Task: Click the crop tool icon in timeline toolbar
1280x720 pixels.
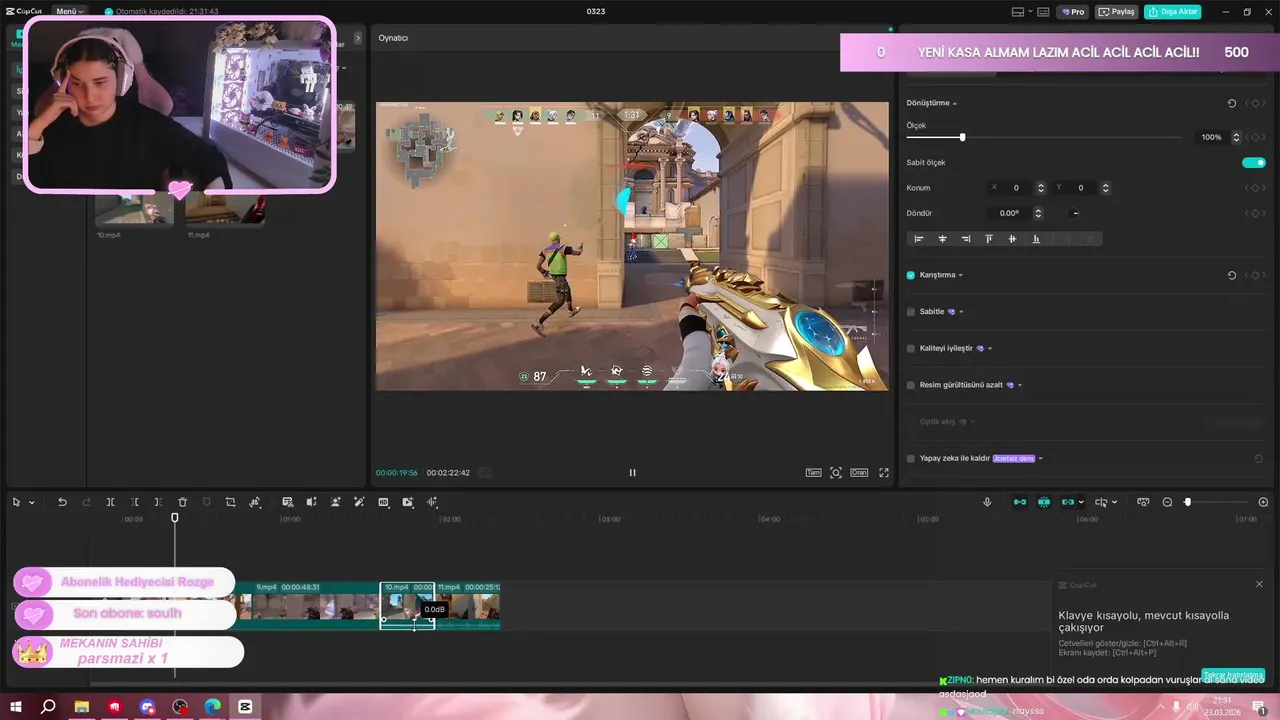Action: click(x=230, y=502)
